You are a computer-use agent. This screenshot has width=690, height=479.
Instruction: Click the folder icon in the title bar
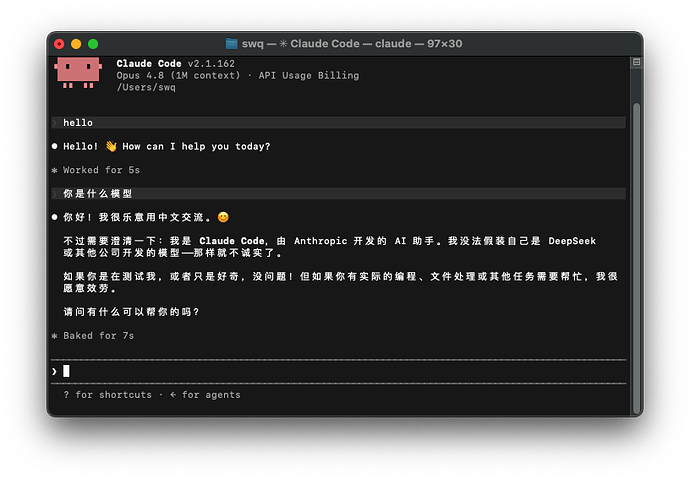(x=231, y=44)
